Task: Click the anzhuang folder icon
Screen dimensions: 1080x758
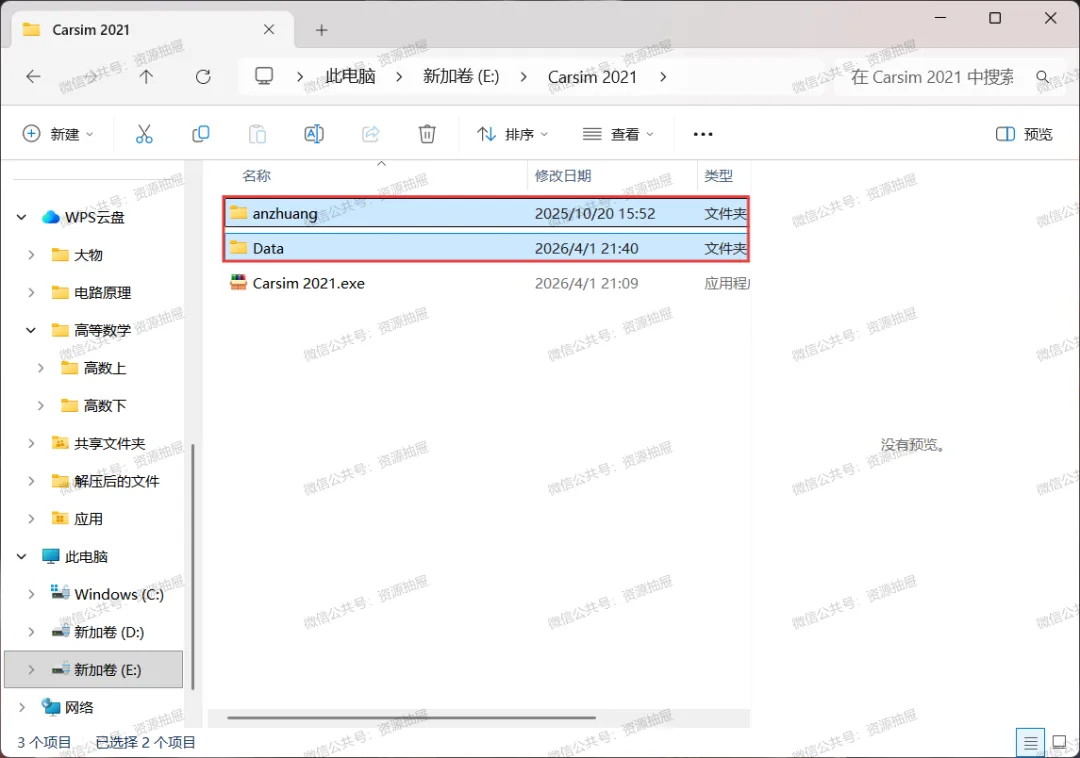Action: 238,212
